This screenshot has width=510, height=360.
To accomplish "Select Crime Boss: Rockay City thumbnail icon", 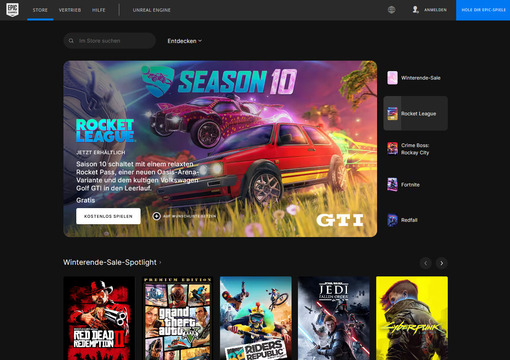I will (392, 149).
